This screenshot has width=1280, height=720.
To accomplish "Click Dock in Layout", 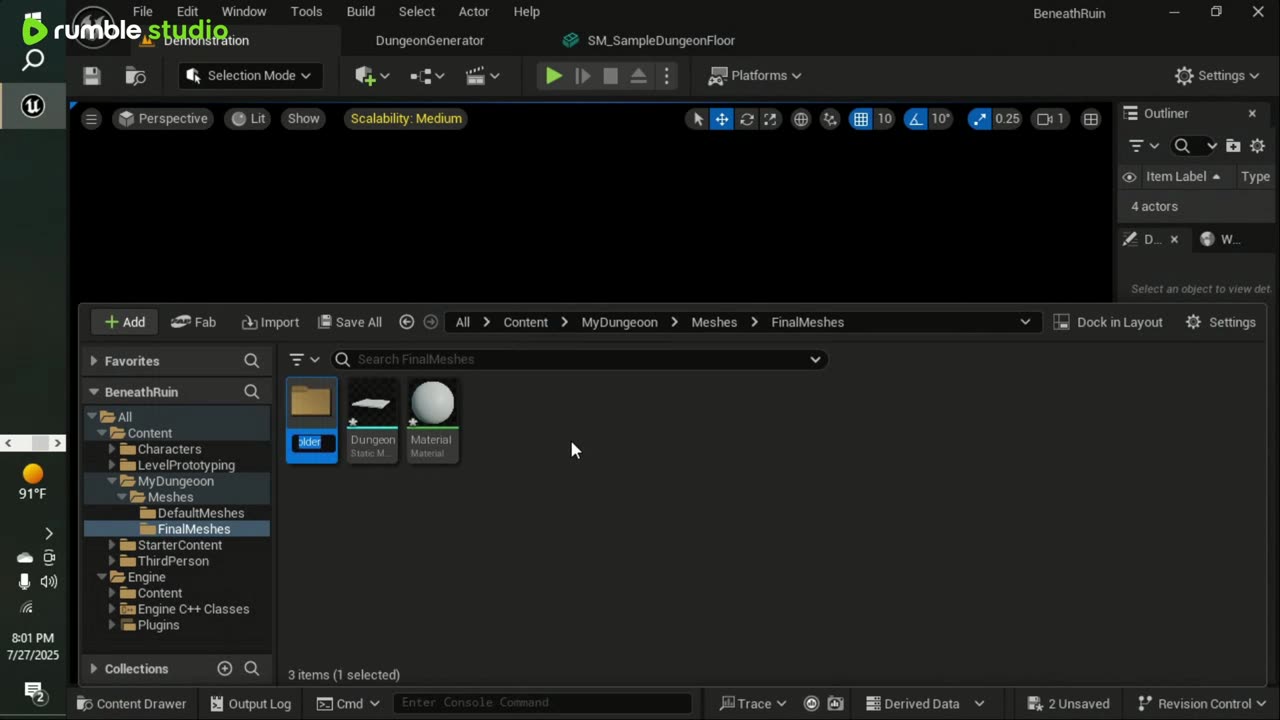I will [x=1108, y=322].
